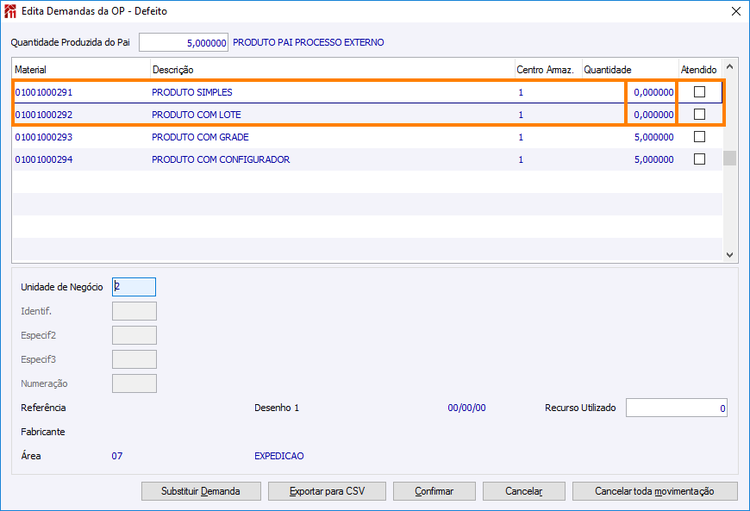Check Atendido for PRODUTO COM CONFIGURADOR row
750x511 pixels.
pyautogui.click(x=699, y=159)
